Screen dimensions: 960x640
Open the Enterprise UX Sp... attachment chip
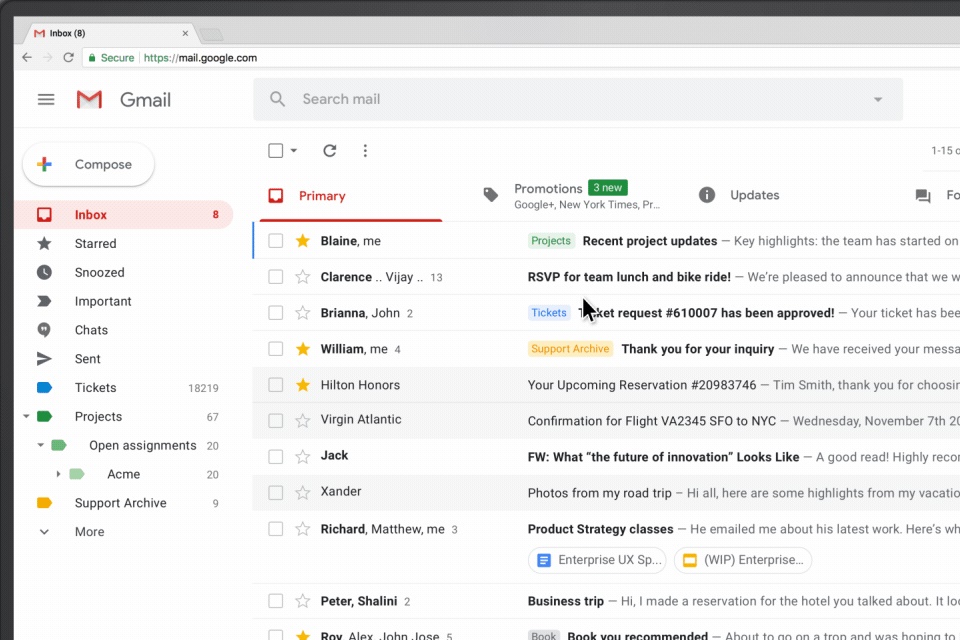click(x=597, y=560)
